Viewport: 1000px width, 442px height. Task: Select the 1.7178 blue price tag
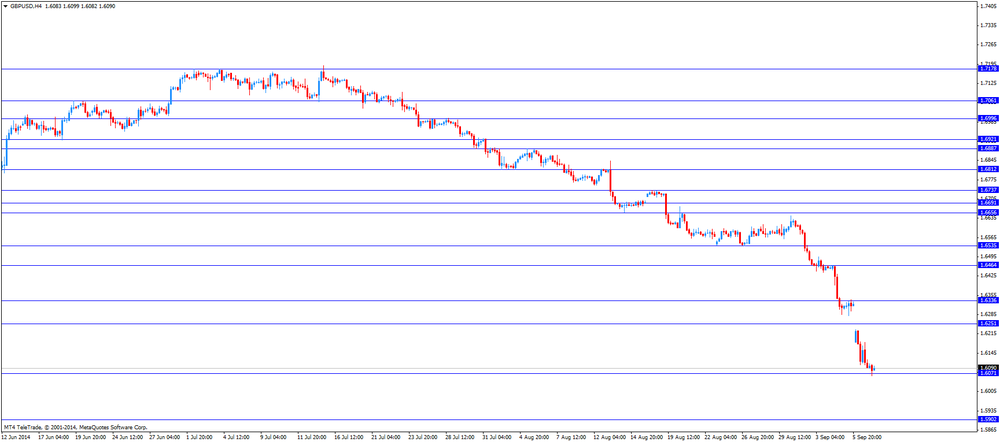pyautogui.click(x=988, y=68)
